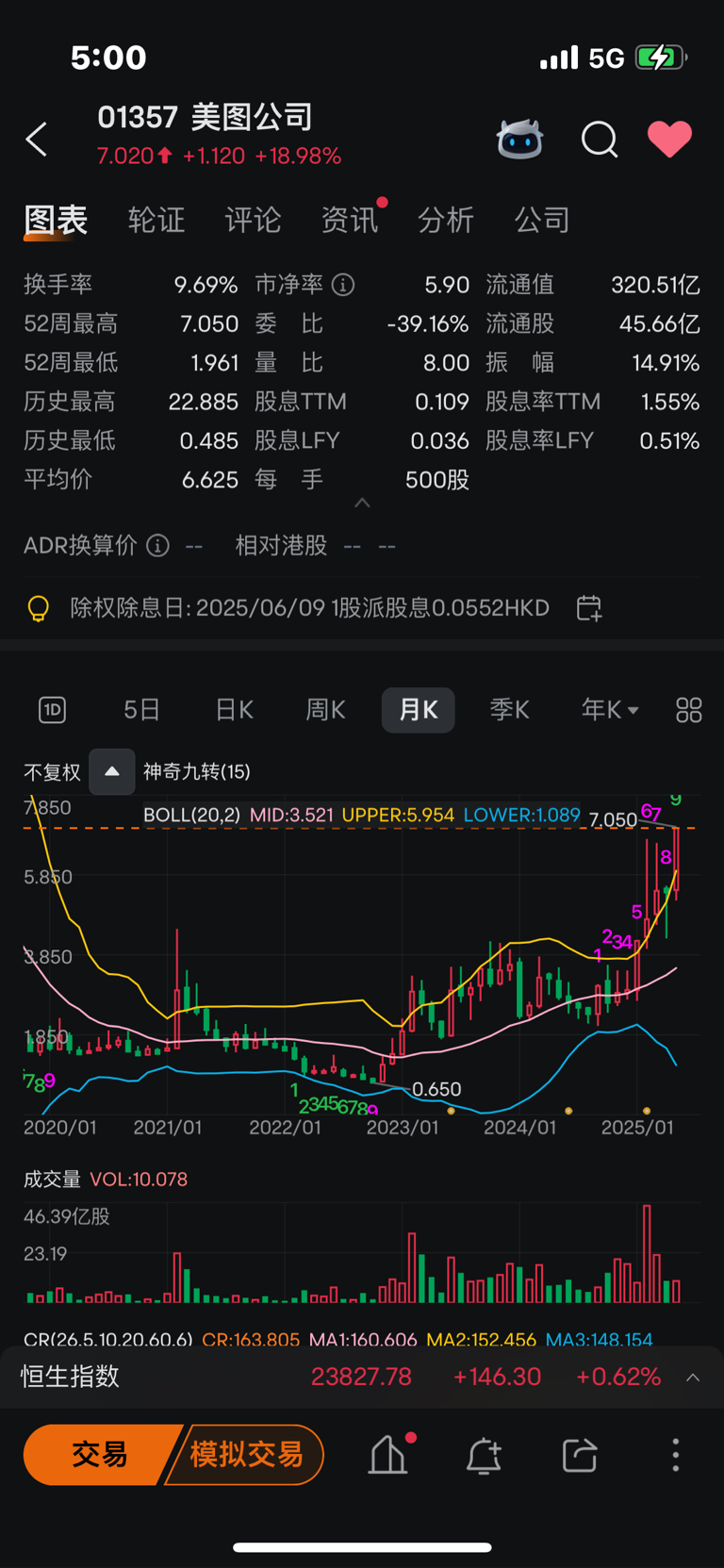Change the 不复权 adjustment setting

(52, 772)
